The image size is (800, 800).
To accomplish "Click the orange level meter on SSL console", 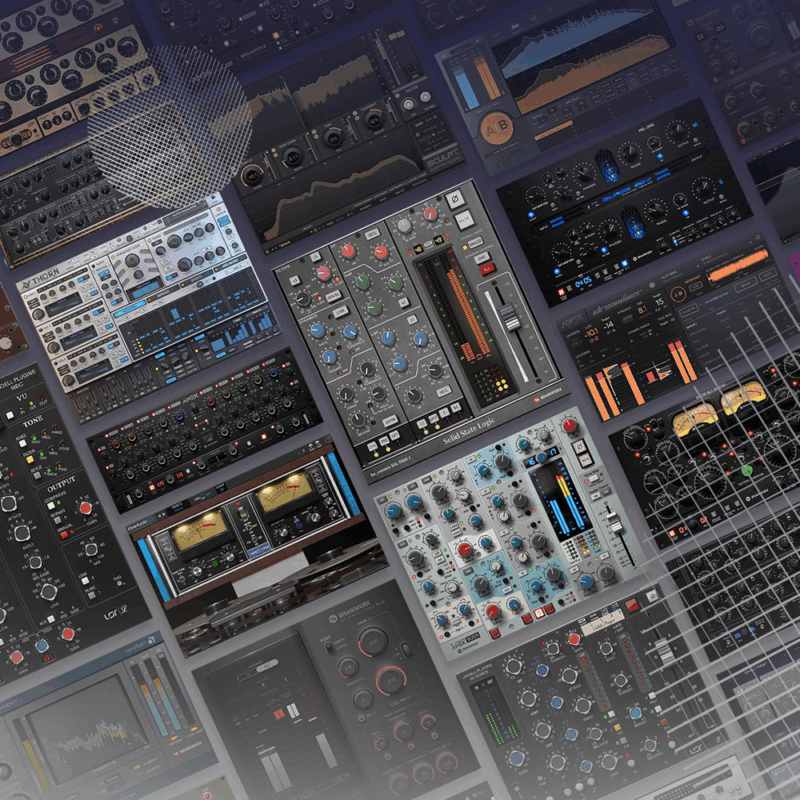I will [468, 315].
